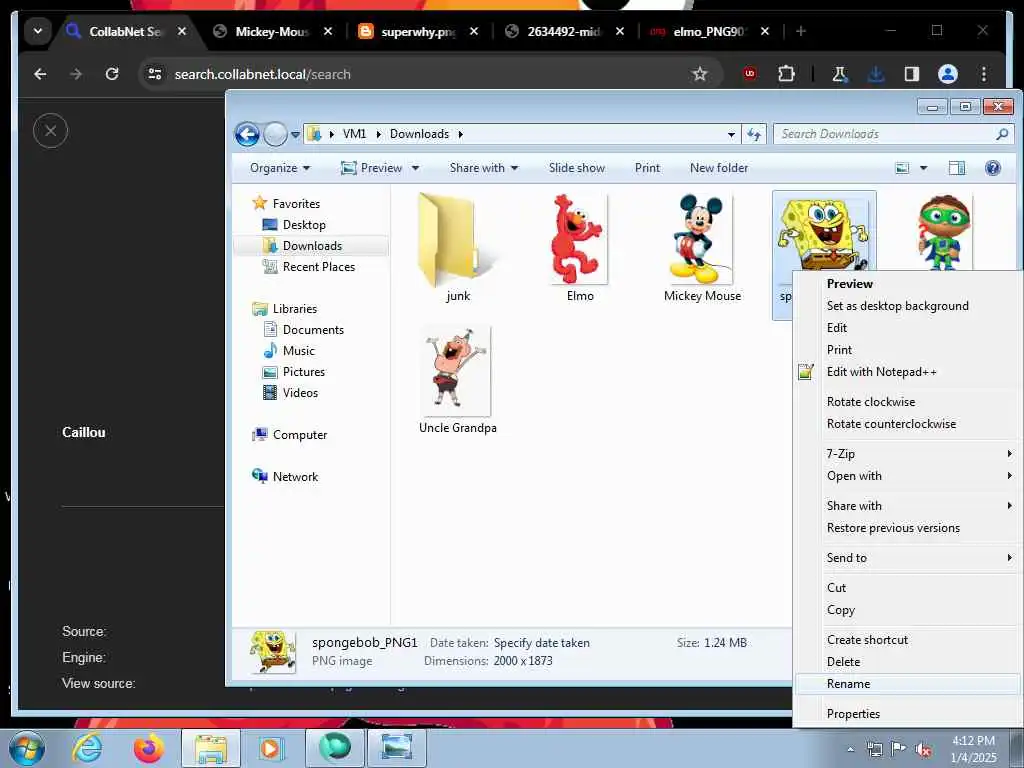Click New folder button
1024x768 pixels.
point(719,168)
